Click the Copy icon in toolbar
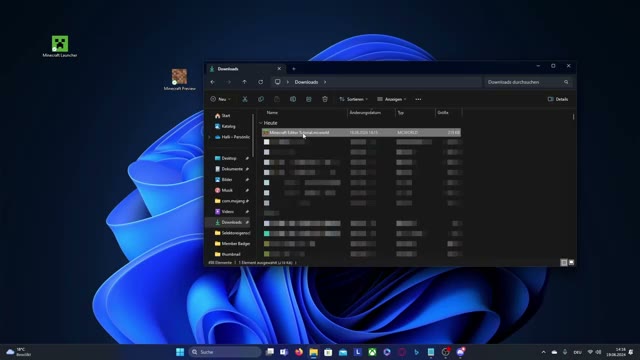Viewport: 640px width, 360px height. tap(260, 99)
